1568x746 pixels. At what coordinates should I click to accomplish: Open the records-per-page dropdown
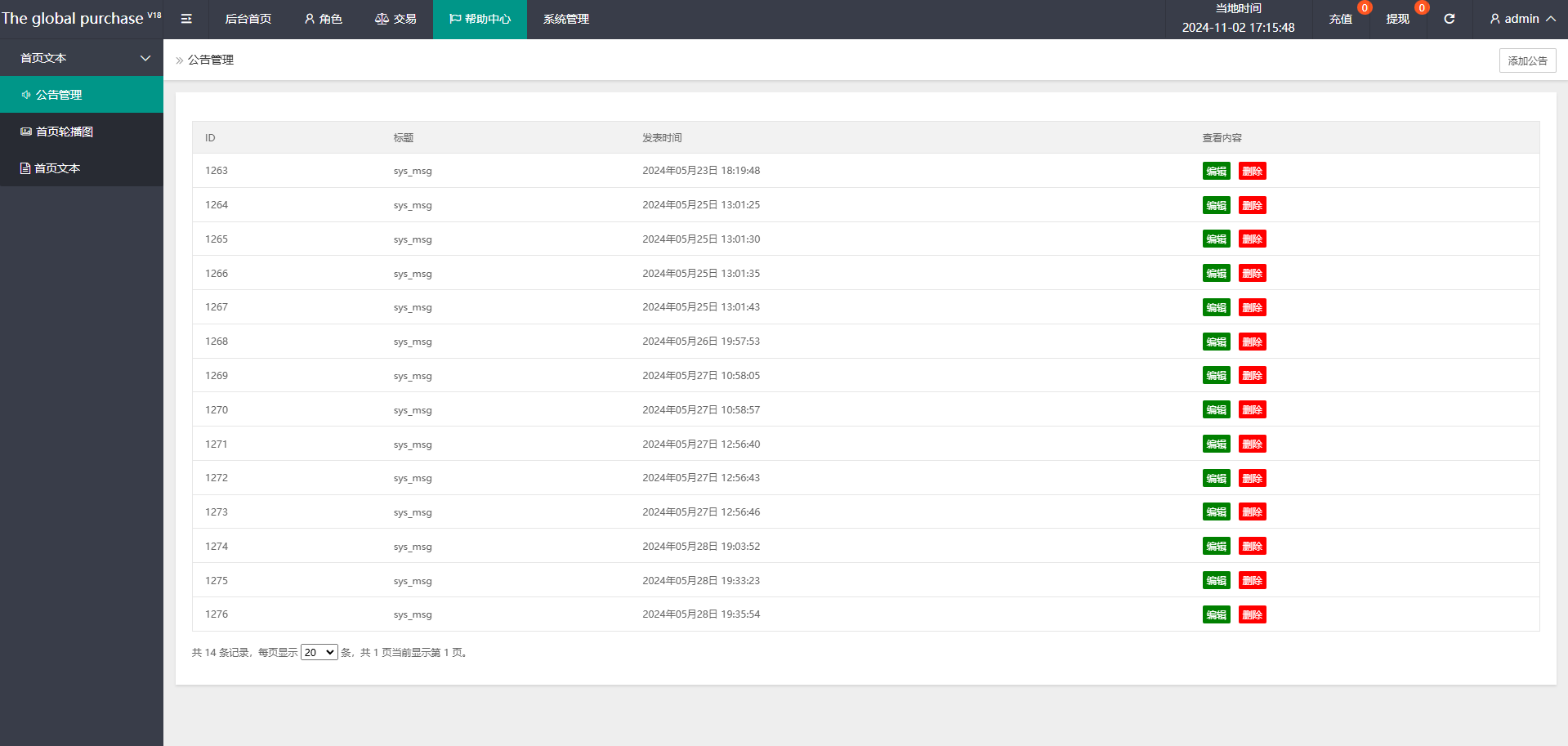(x=319, y=652)
